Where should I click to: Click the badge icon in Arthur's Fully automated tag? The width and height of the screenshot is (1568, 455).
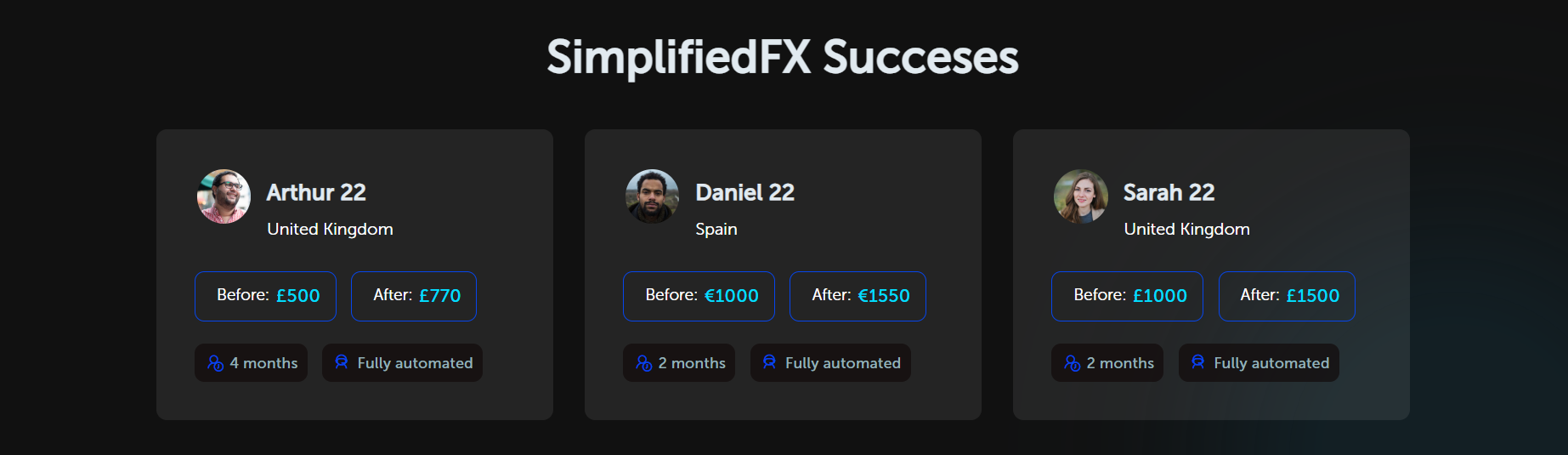pos(342,362)
